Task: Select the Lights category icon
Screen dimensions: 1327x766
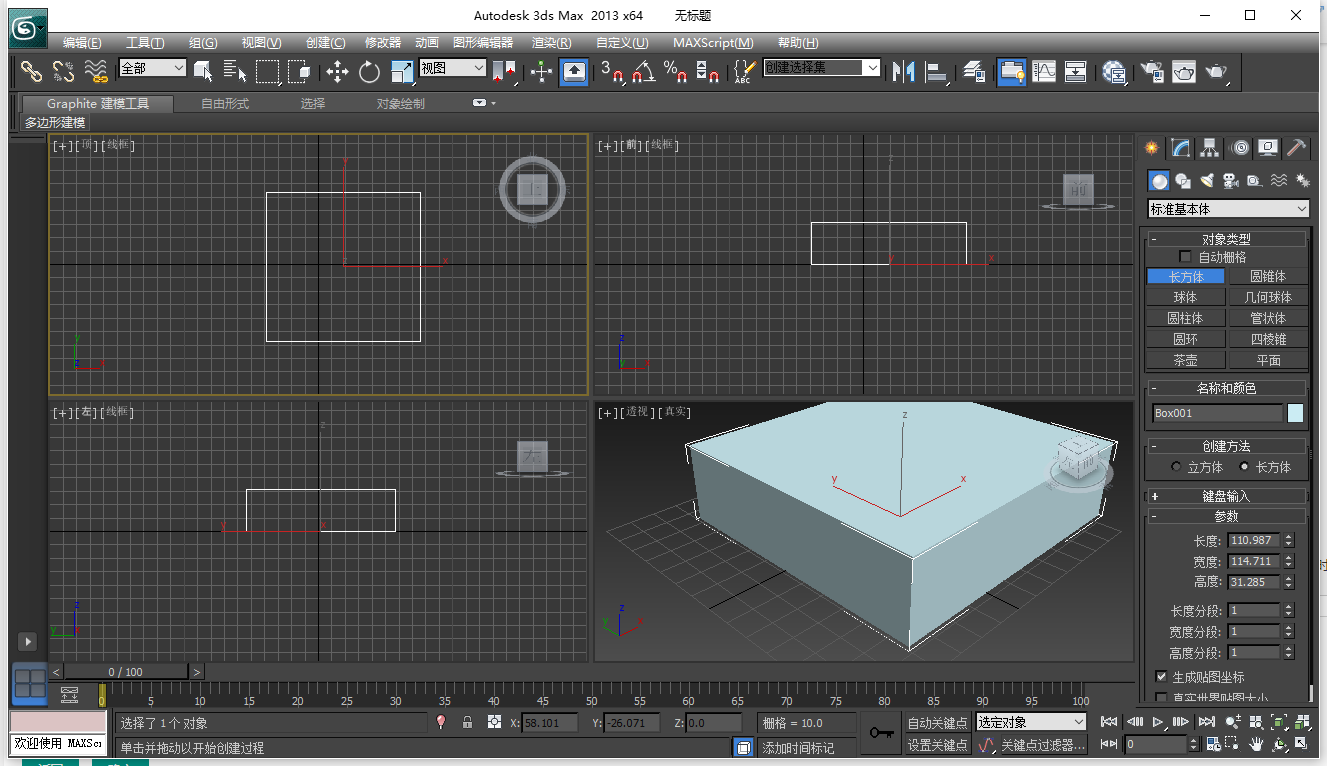Action: click(1207, 181)
